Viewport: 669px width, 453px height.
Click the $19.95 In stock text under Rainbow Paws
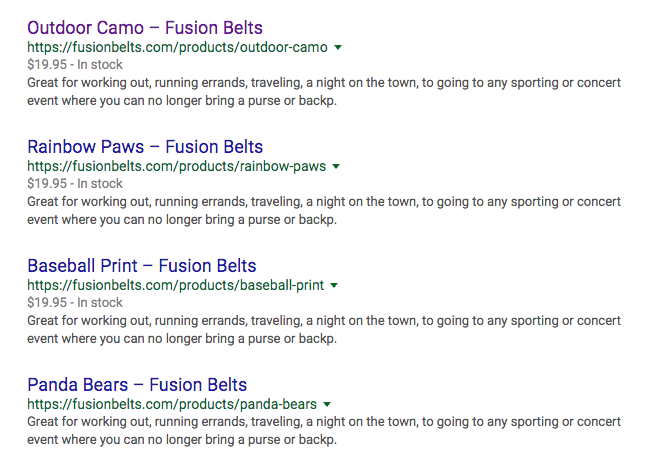coord(75,183)
